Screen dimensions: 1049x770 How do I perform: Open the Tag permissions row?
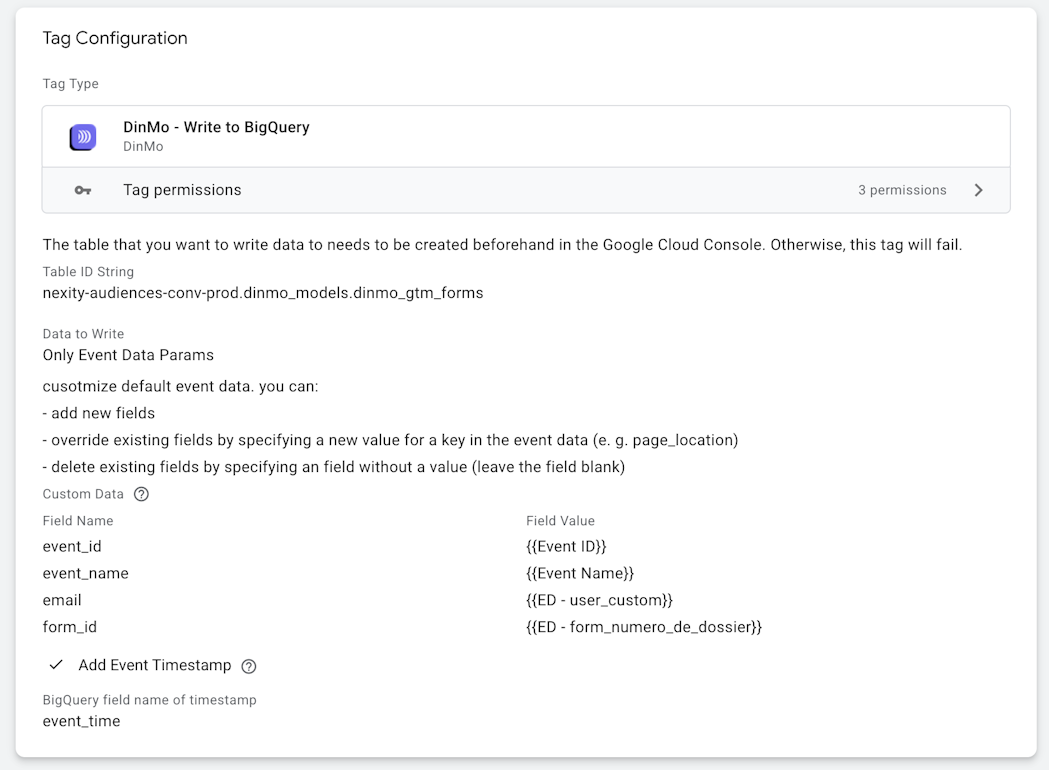pos(526,190)
